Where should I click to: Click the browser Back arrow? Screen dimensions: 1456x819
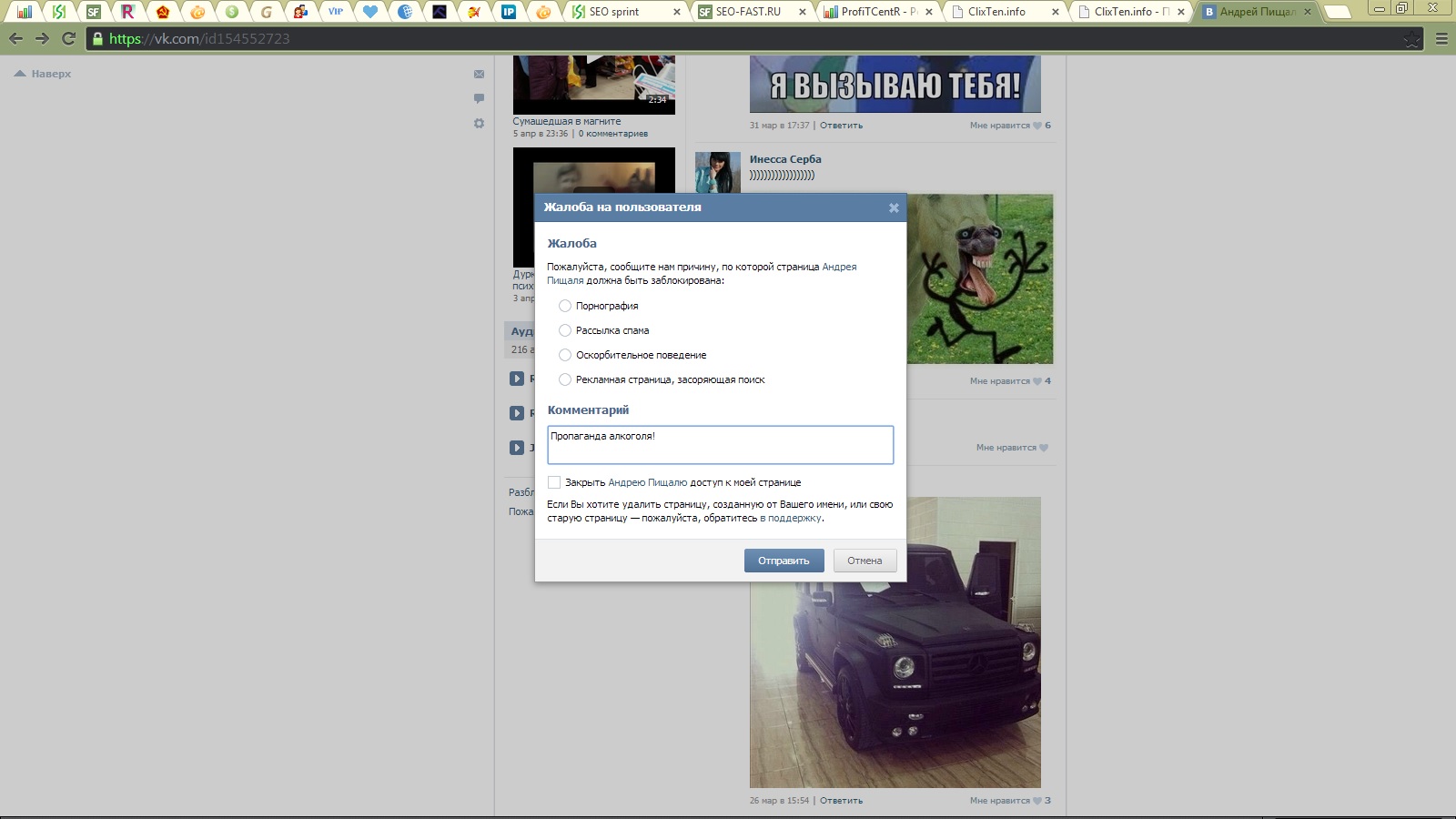click(15, 38)
